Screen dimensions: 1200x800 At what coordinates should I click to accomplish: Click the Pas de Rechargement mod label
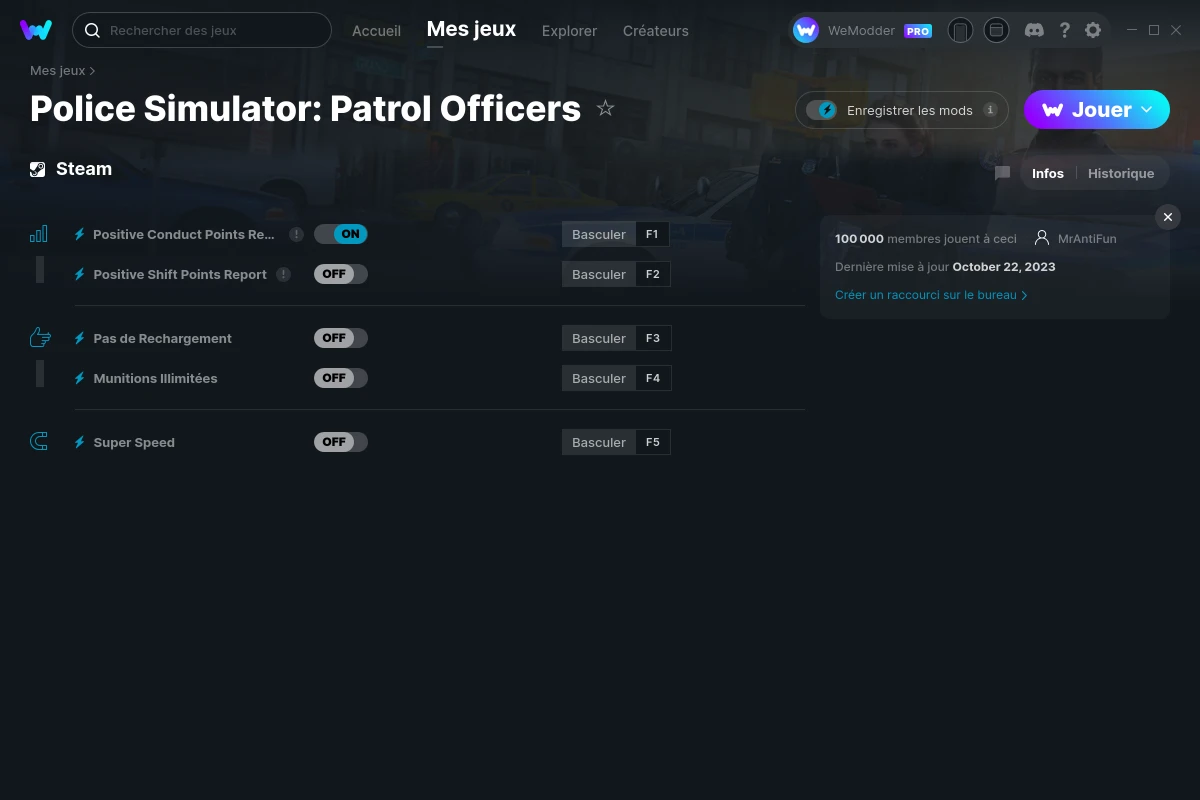pos(162,338)
